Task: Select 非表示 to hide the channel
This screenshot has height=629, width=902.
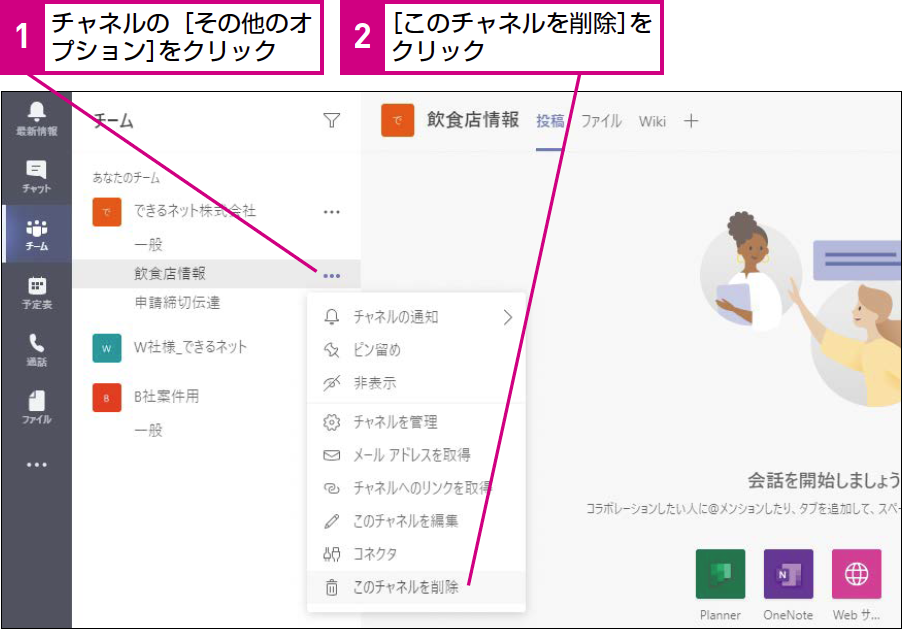Action: pos(374,383)
